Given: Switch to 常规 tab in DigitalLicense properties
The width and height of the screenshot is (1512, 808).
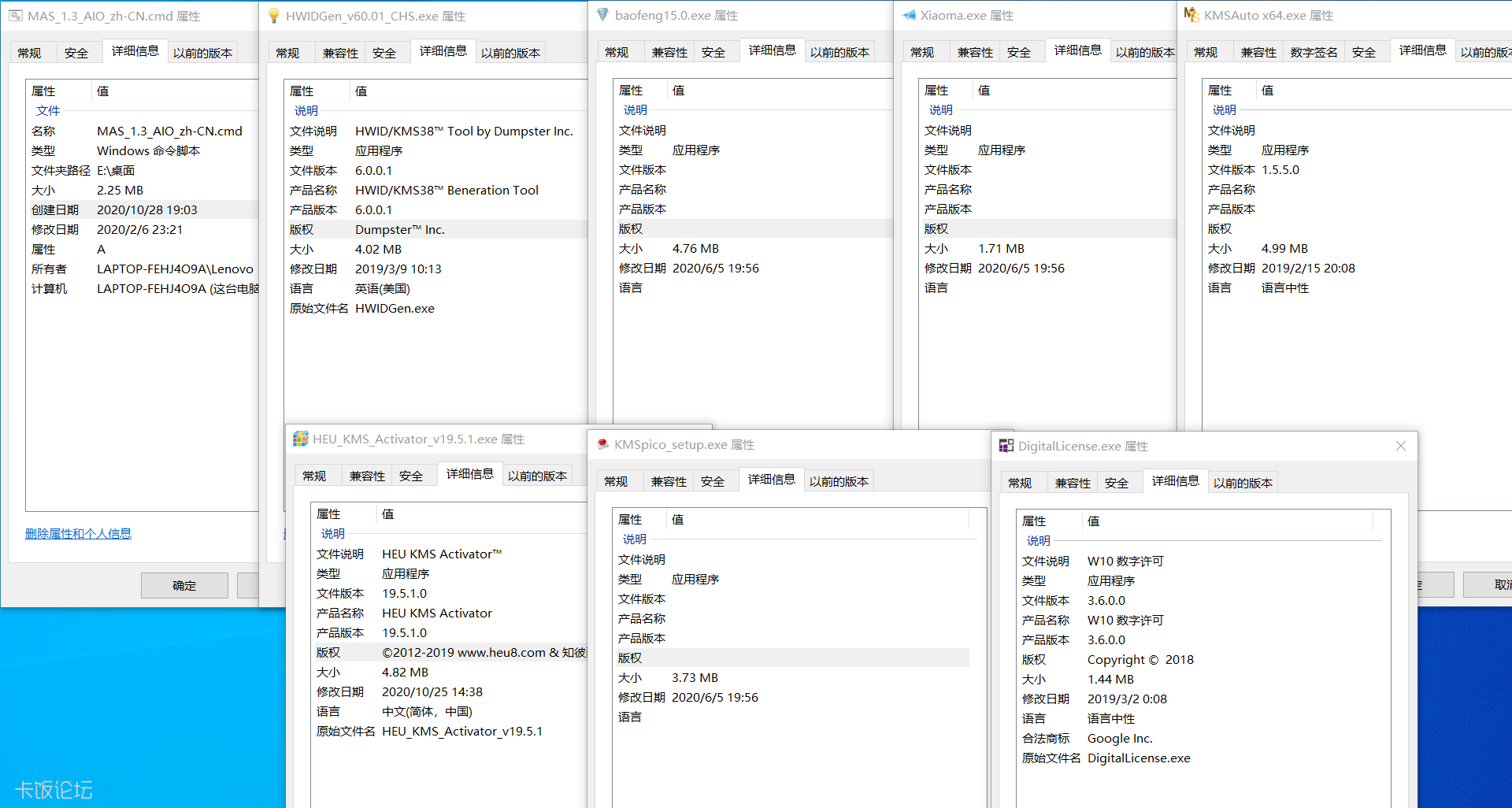Looking at the screenshot, I should coord(1019,483).
